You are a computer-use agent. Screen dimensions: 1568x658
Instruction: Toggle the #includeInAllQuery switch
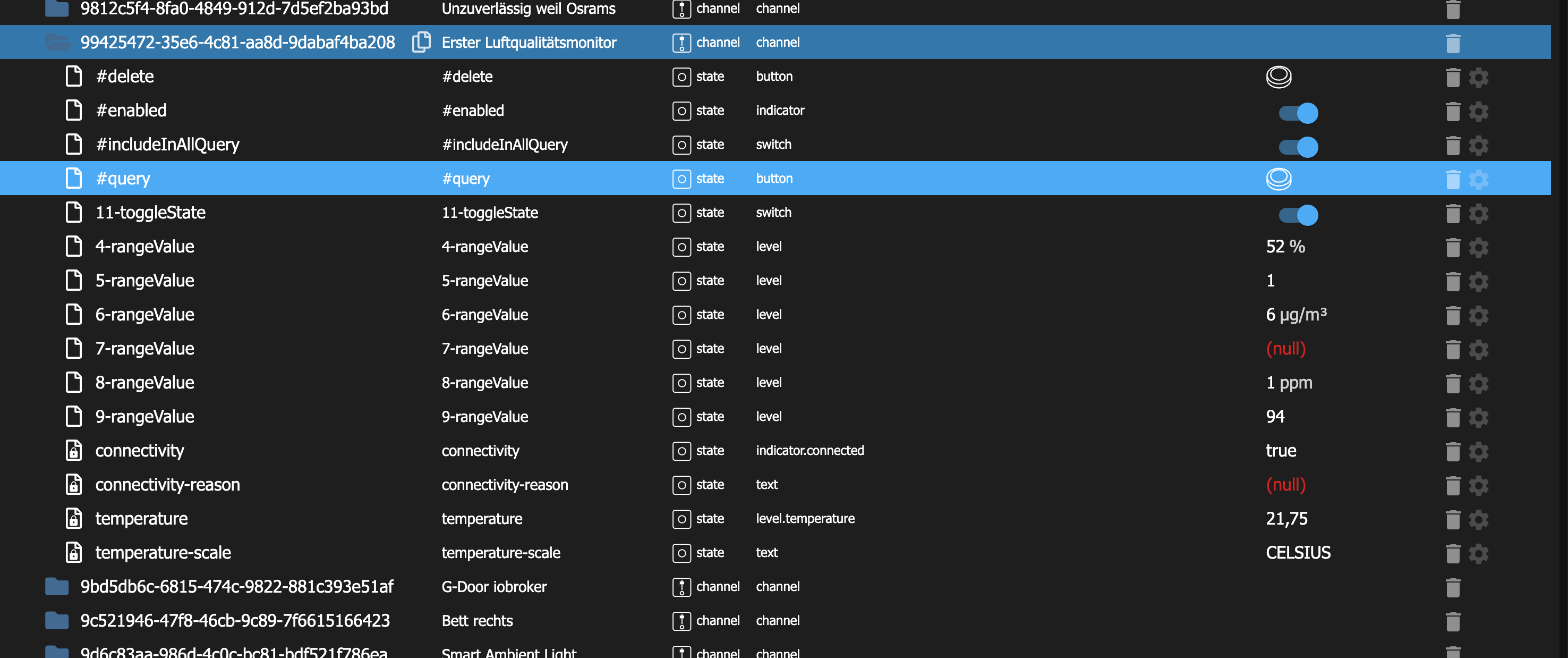point(1298,147)
